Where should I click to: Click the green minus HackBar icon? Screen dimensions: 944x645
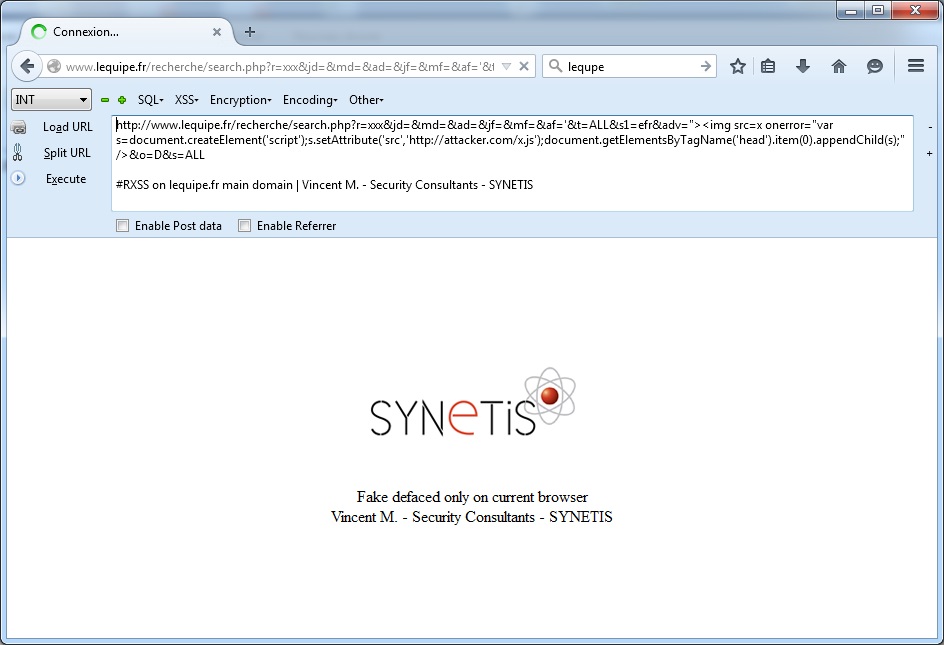pyautogui.click(x=105, y=100)
